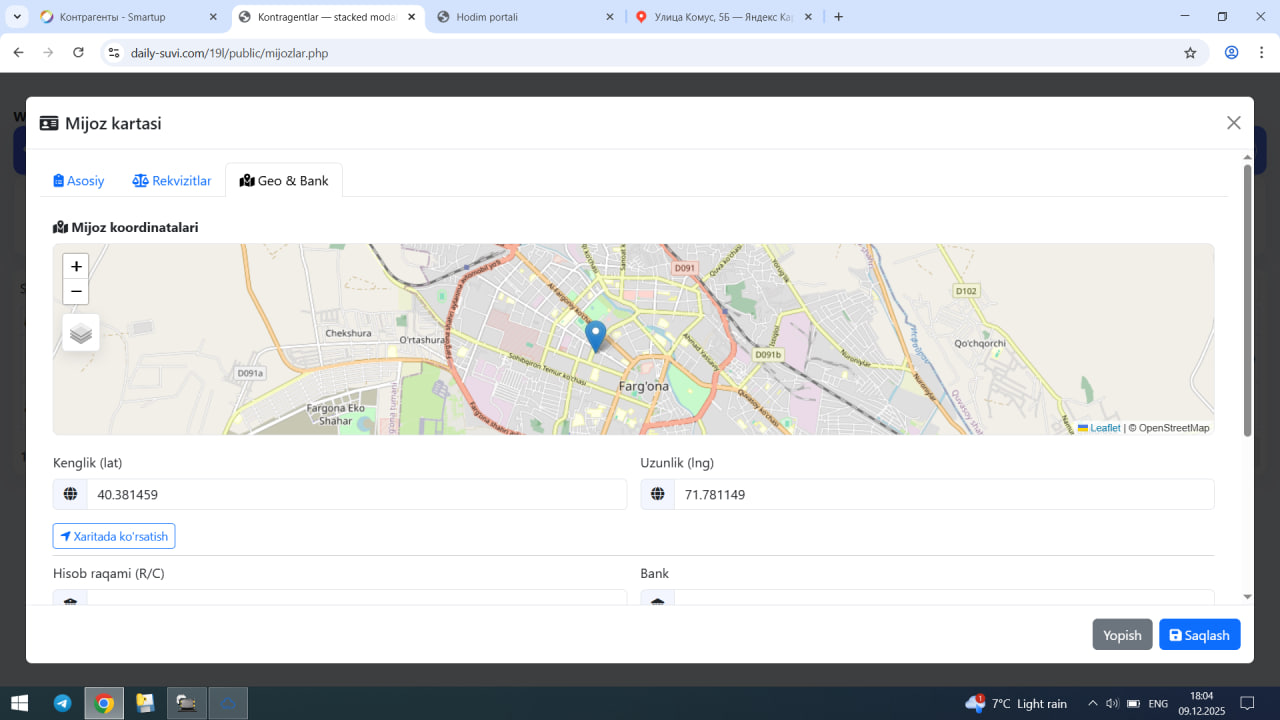Image resolution: width=1280 pixels, height=720 pixels.
Task: Close the Mijoz kartasi dialog with X
Action: pos(1233,123)
